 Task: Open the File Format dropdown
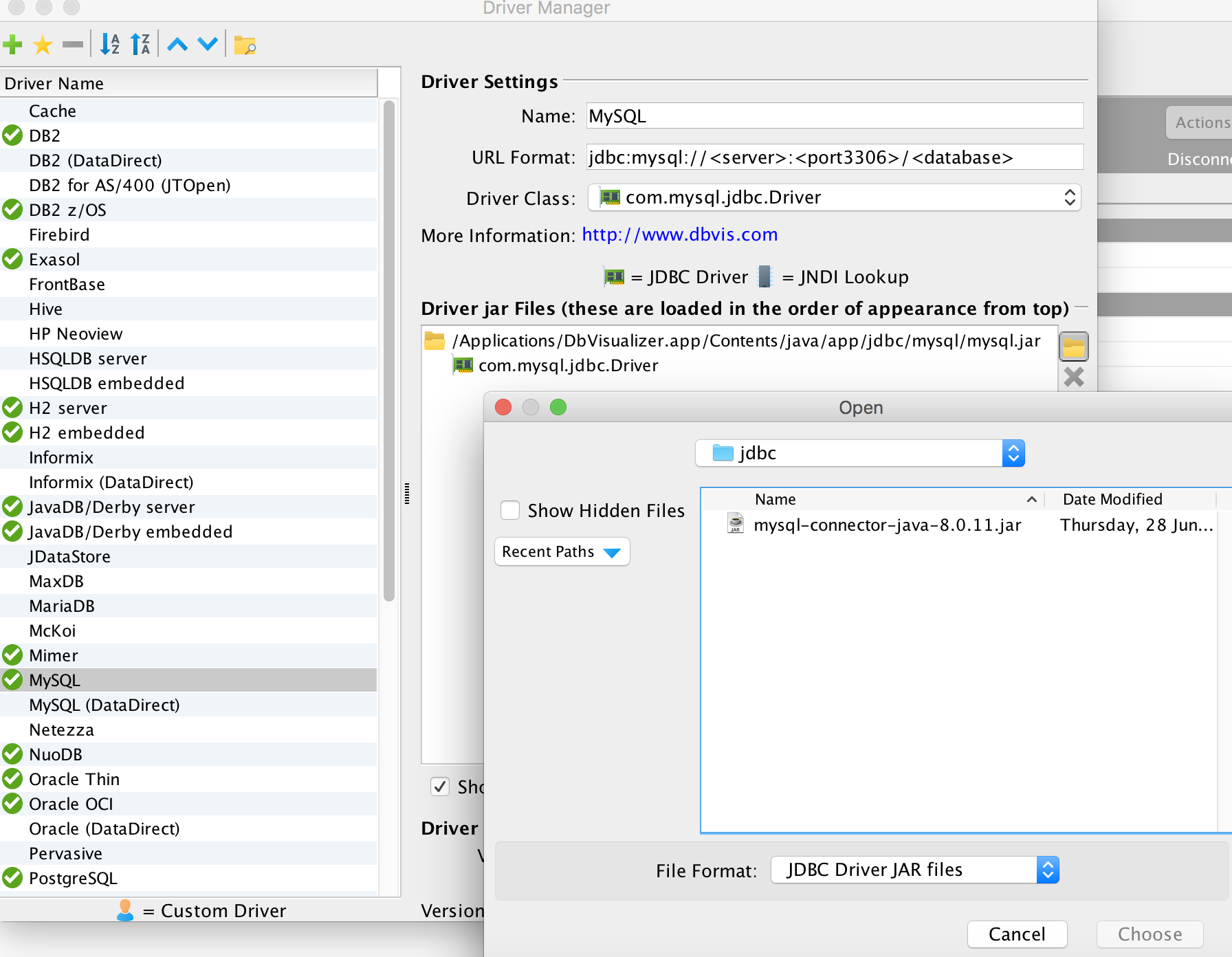click(915, 870)
